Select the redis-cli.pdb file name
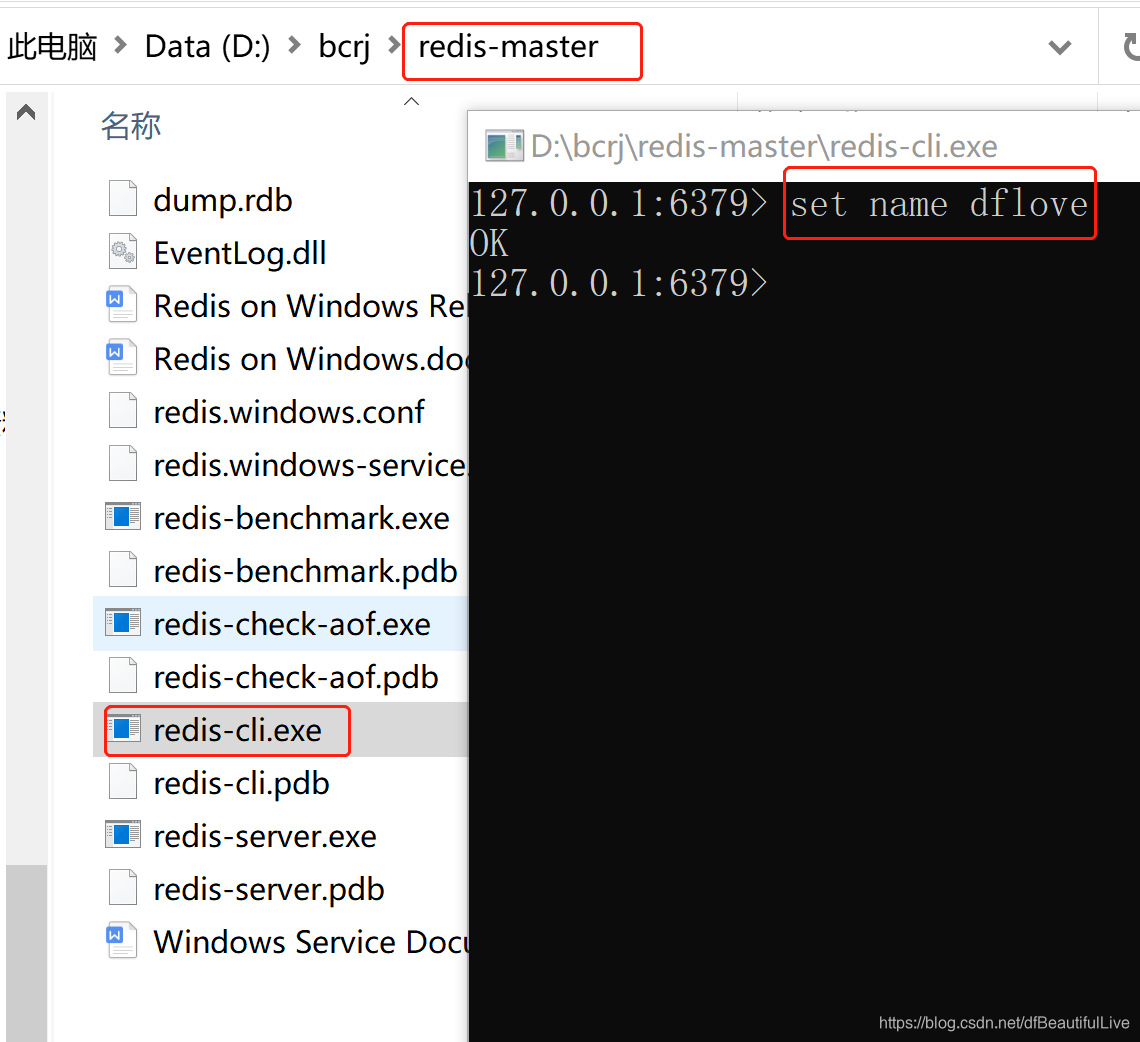Image resolution: width=1140 pixels, height=1042 pixels. (241, 784)
